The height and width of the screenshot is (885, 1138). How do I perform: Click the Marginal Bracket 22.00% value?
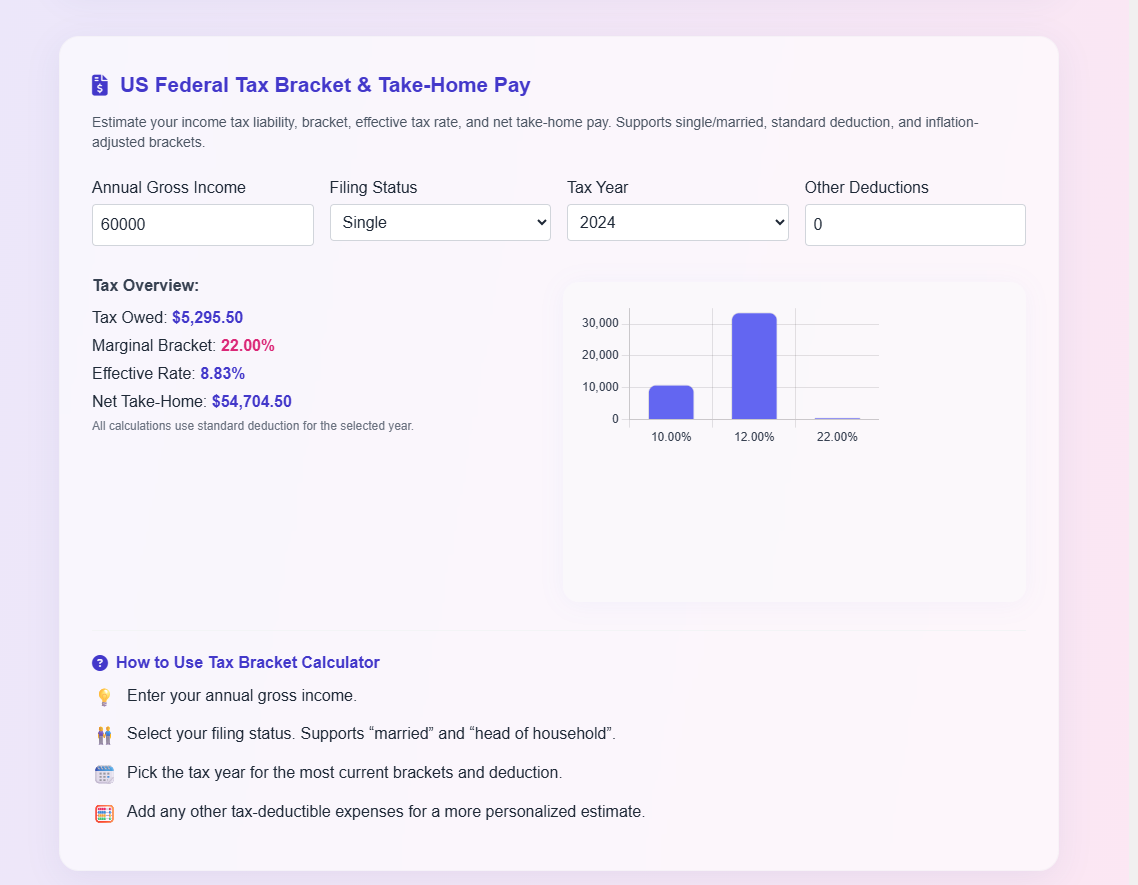coord(247,346)
